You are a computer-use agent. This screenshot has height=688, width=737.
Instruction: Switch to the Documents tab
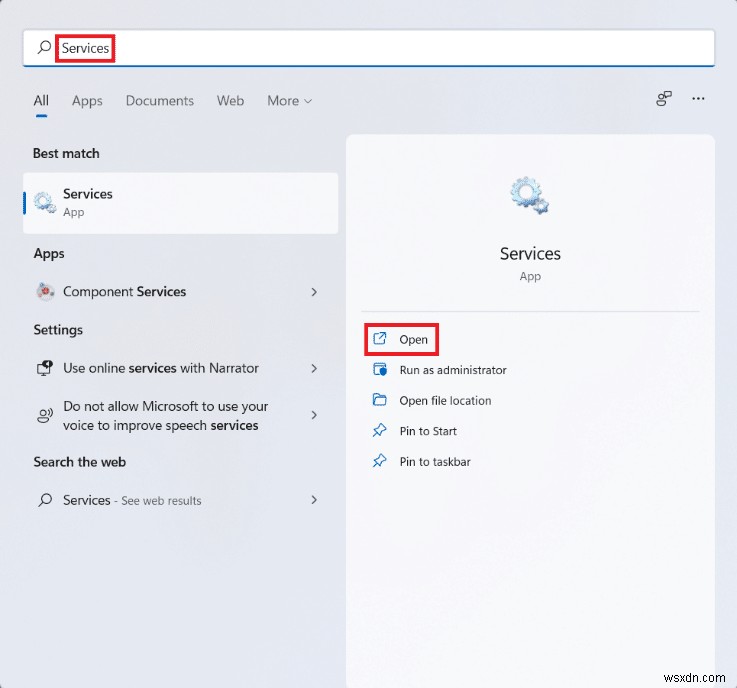[160, 101]
